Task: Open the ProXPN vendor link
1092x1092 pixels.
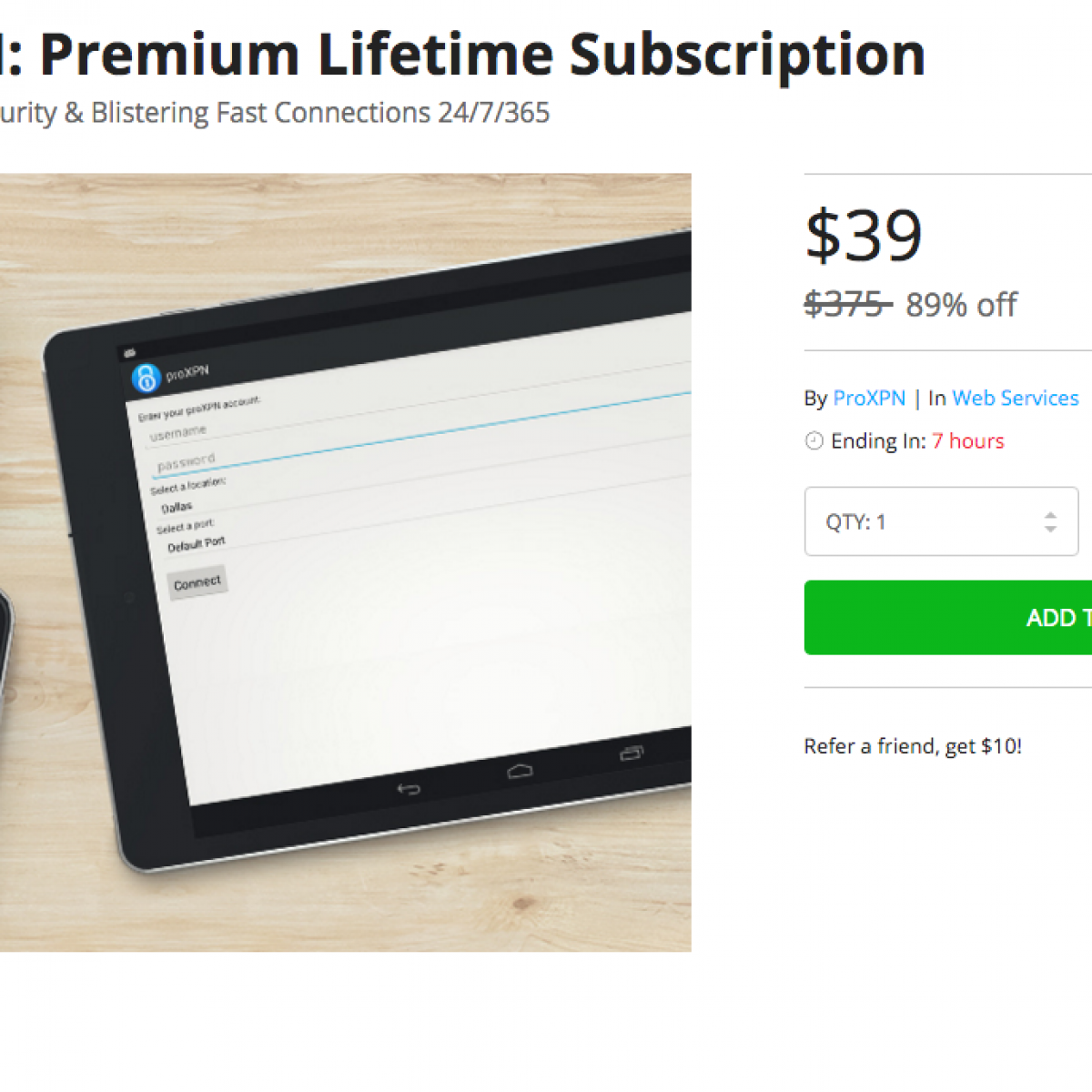Action: coord(869,399)
